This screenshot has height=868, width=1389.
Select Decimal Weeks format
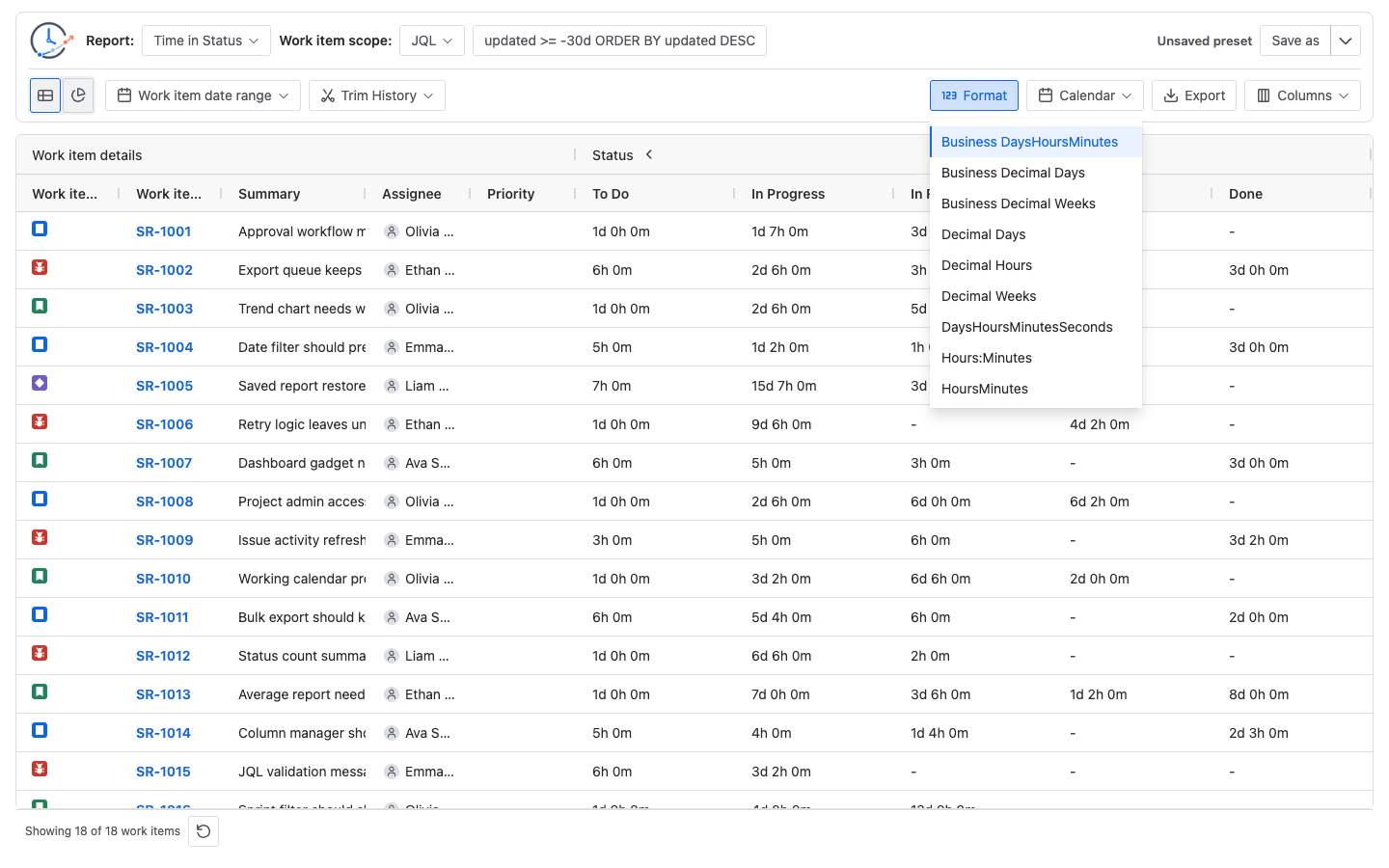(1036, 296)
